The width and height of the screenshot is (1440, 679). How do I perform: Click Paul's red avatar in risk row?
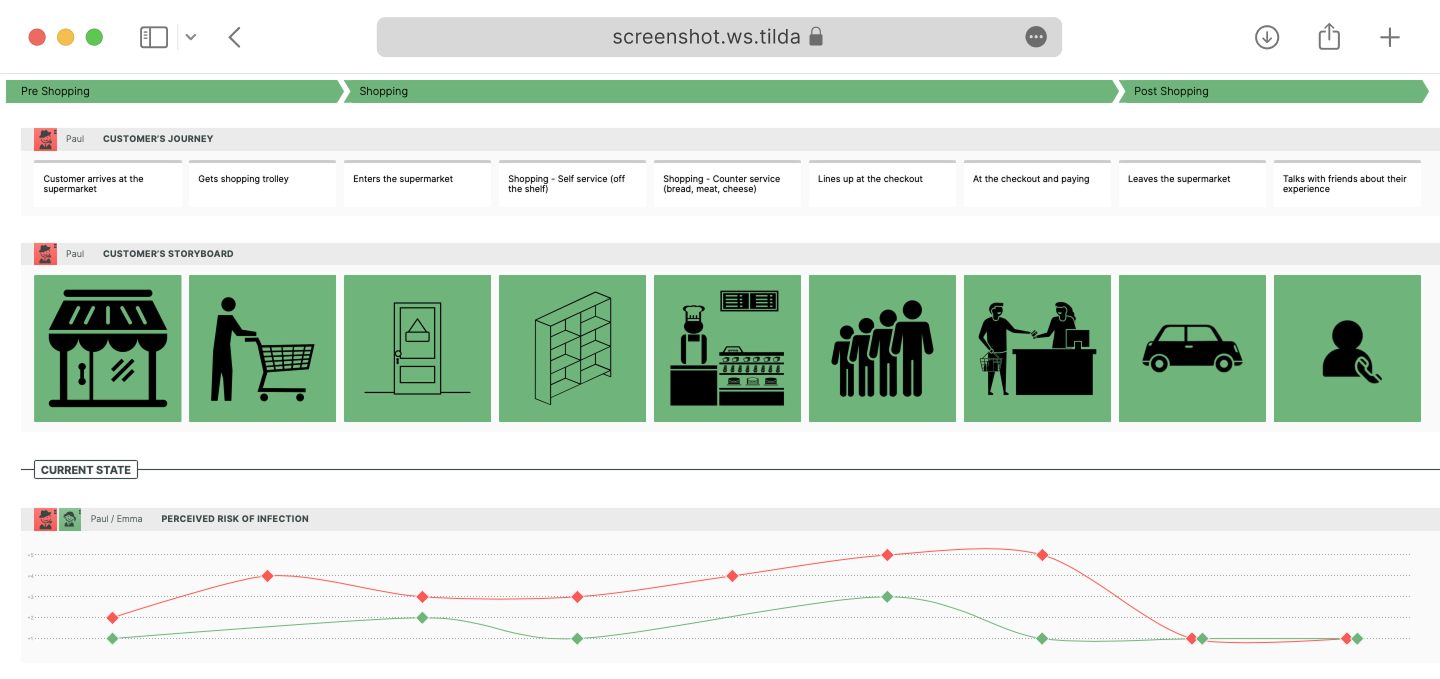45,519
